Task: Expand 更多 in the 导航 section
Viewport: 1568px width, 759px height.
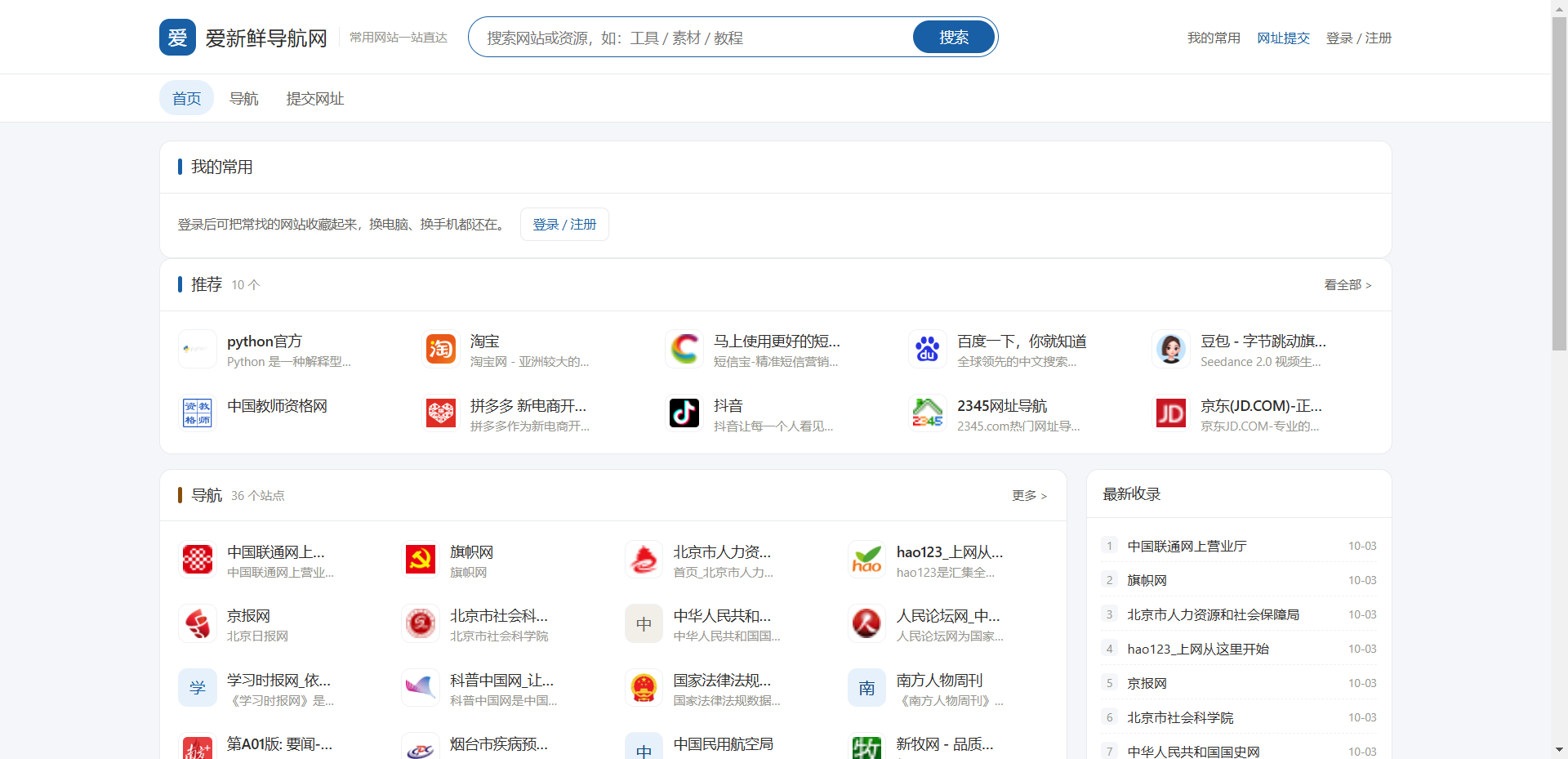Action: 1029,495
